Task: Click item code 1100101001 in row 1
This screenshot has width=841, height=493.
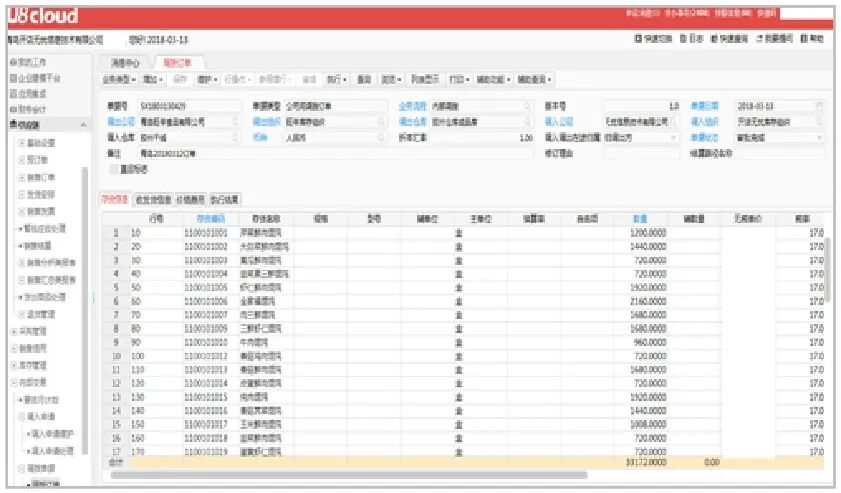Action: tap(206, 233)
